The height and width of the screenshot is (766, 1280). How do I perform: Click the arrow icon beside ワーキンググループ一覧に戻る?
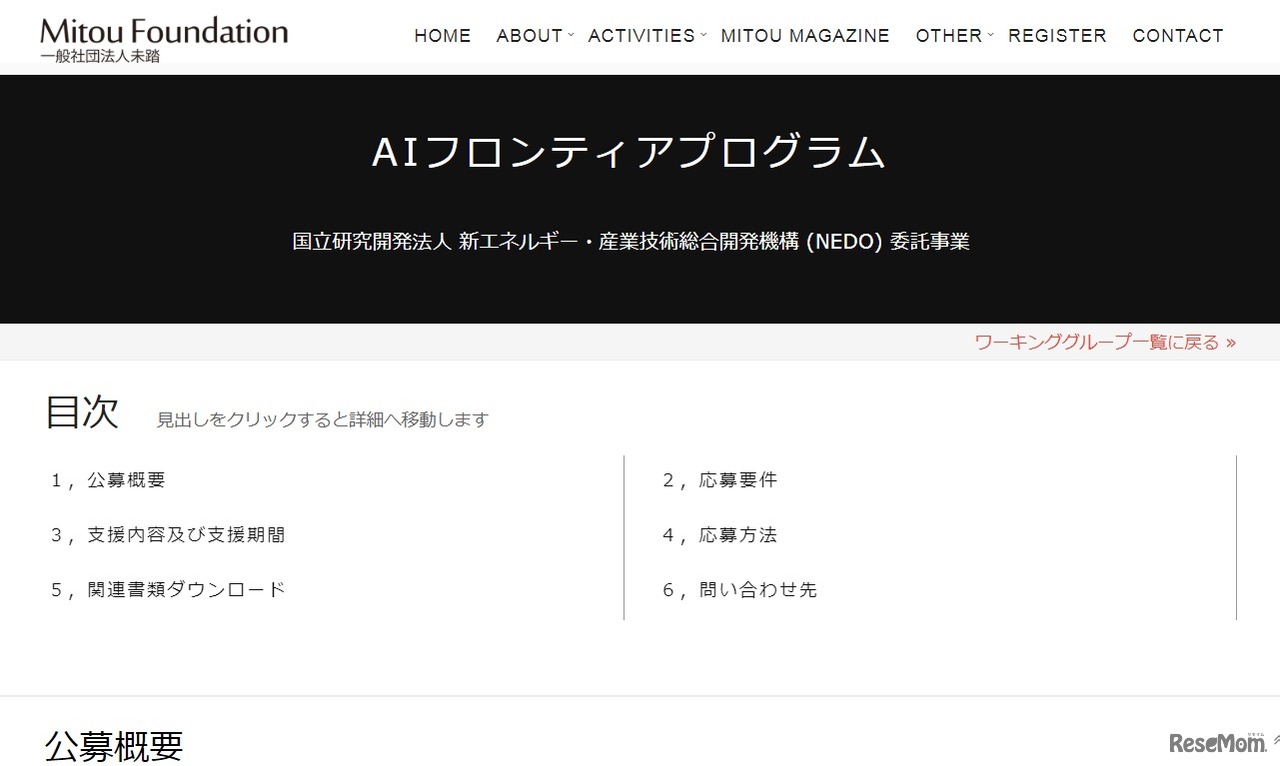[1232, 341]
